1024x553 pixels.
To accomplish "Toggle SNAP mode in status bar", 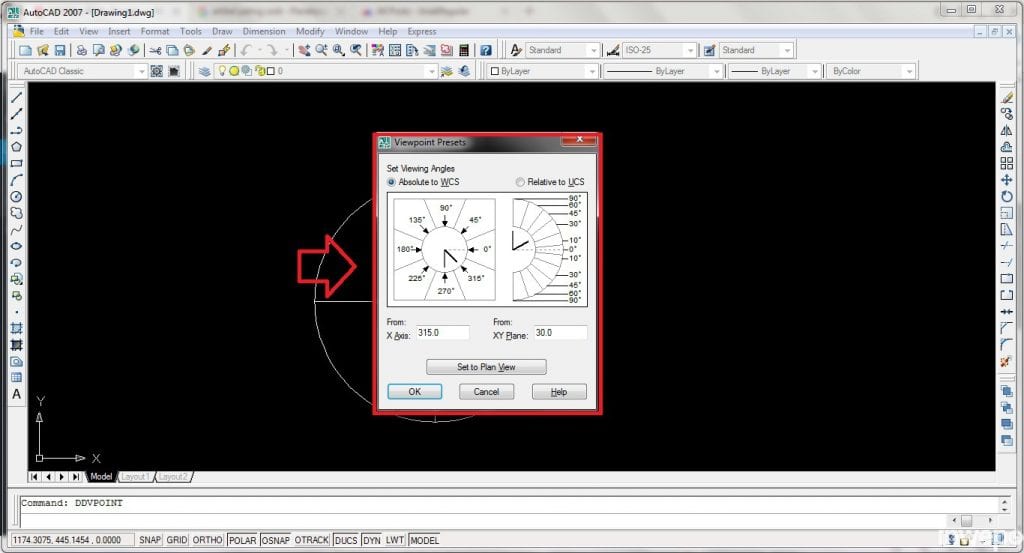I will 150,540.
